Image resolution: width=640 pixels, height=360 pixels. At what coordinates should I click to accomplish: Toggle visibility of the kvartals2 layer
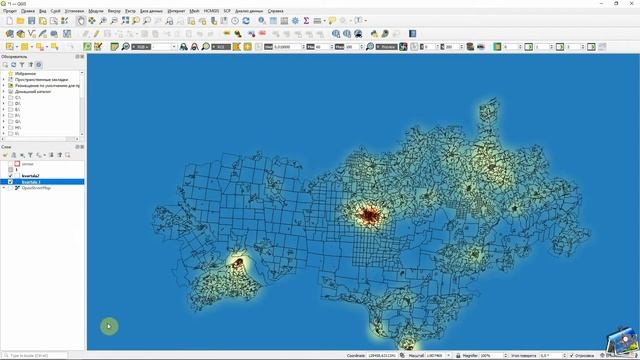tap(11, 176)
